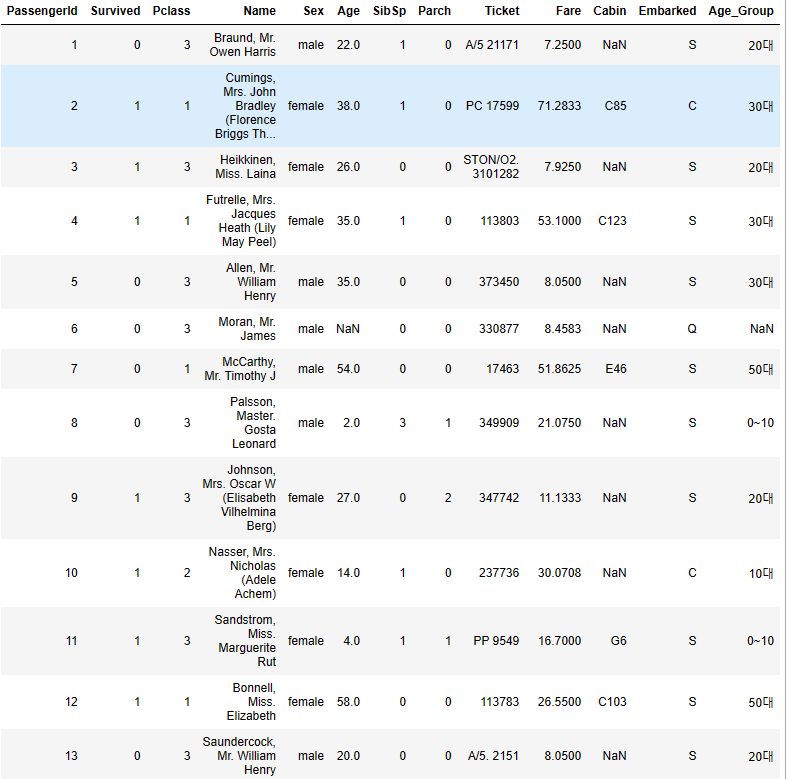Select the Cumings, Mrs. John Bradley name cell
Viewport: 787px width, 779px height.
[245, 106]
